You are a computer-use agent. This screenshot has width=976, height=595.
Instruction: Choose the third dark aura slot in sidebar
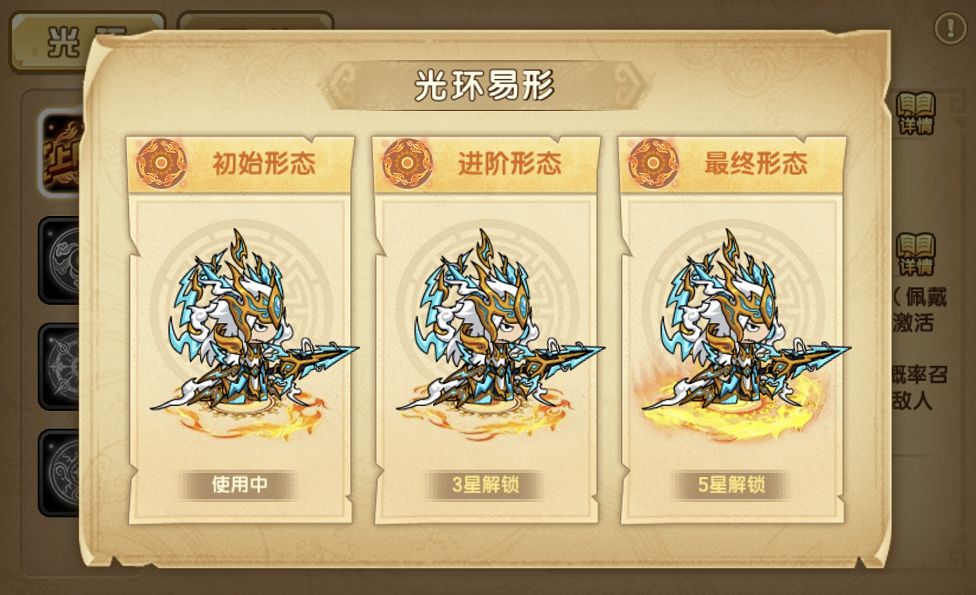[x=59, y=367]
